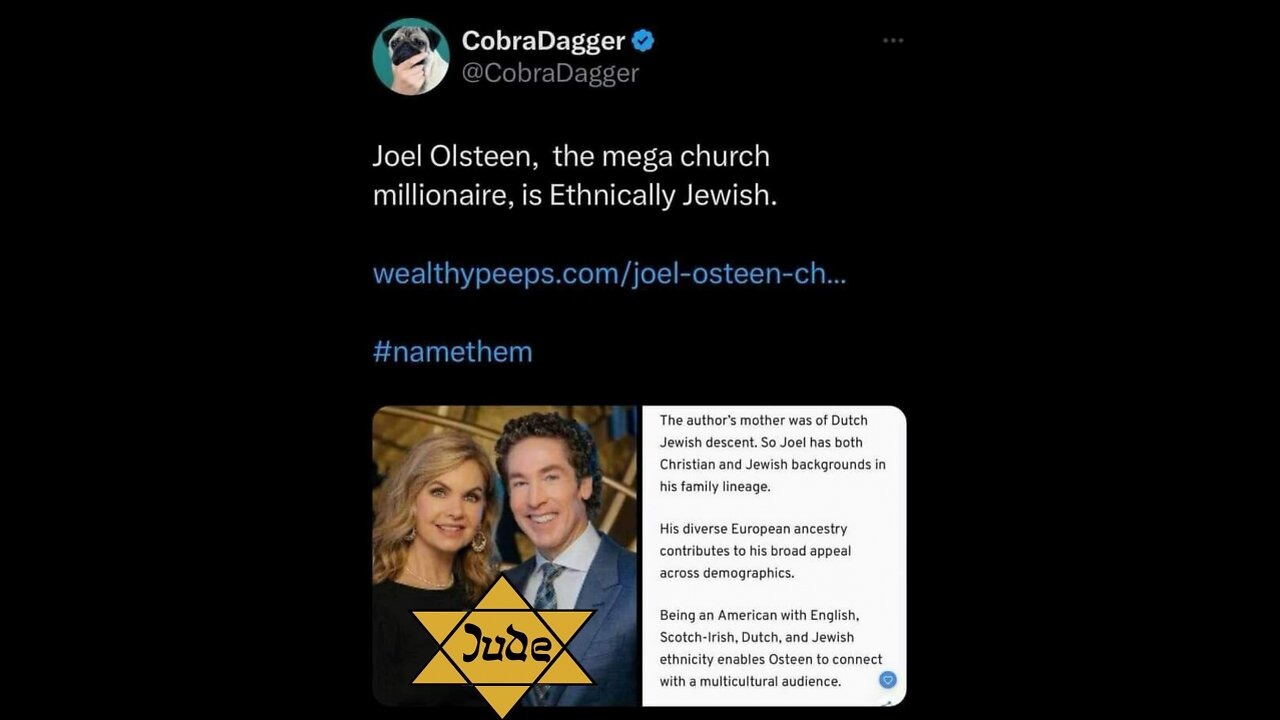Click the paragraph starting "His diverse European"

click(756, 550)
